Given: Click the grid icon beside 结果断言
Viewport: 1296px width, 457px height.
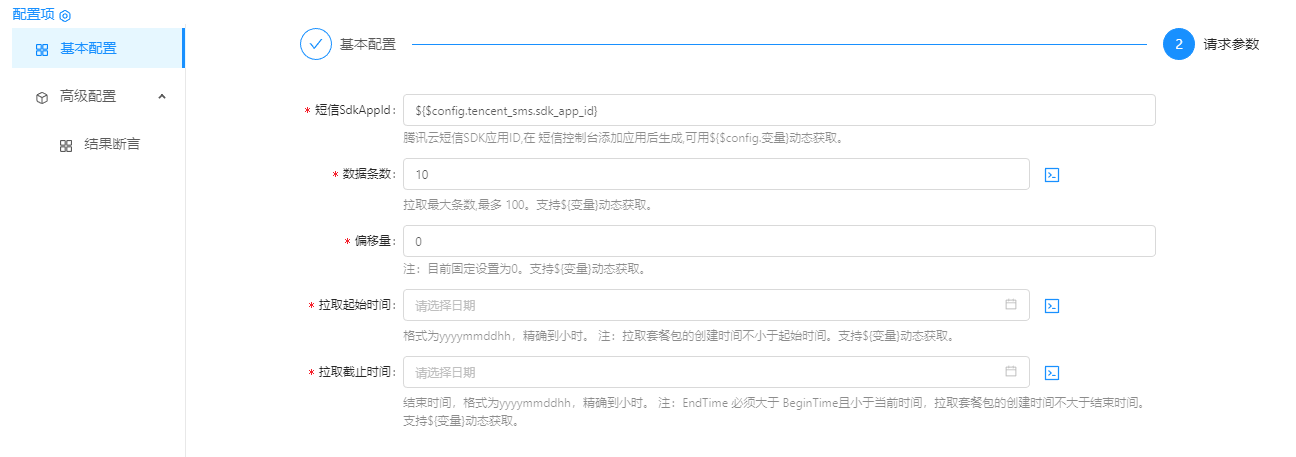Looking at the screenshot, I should (x=66, y=146).
